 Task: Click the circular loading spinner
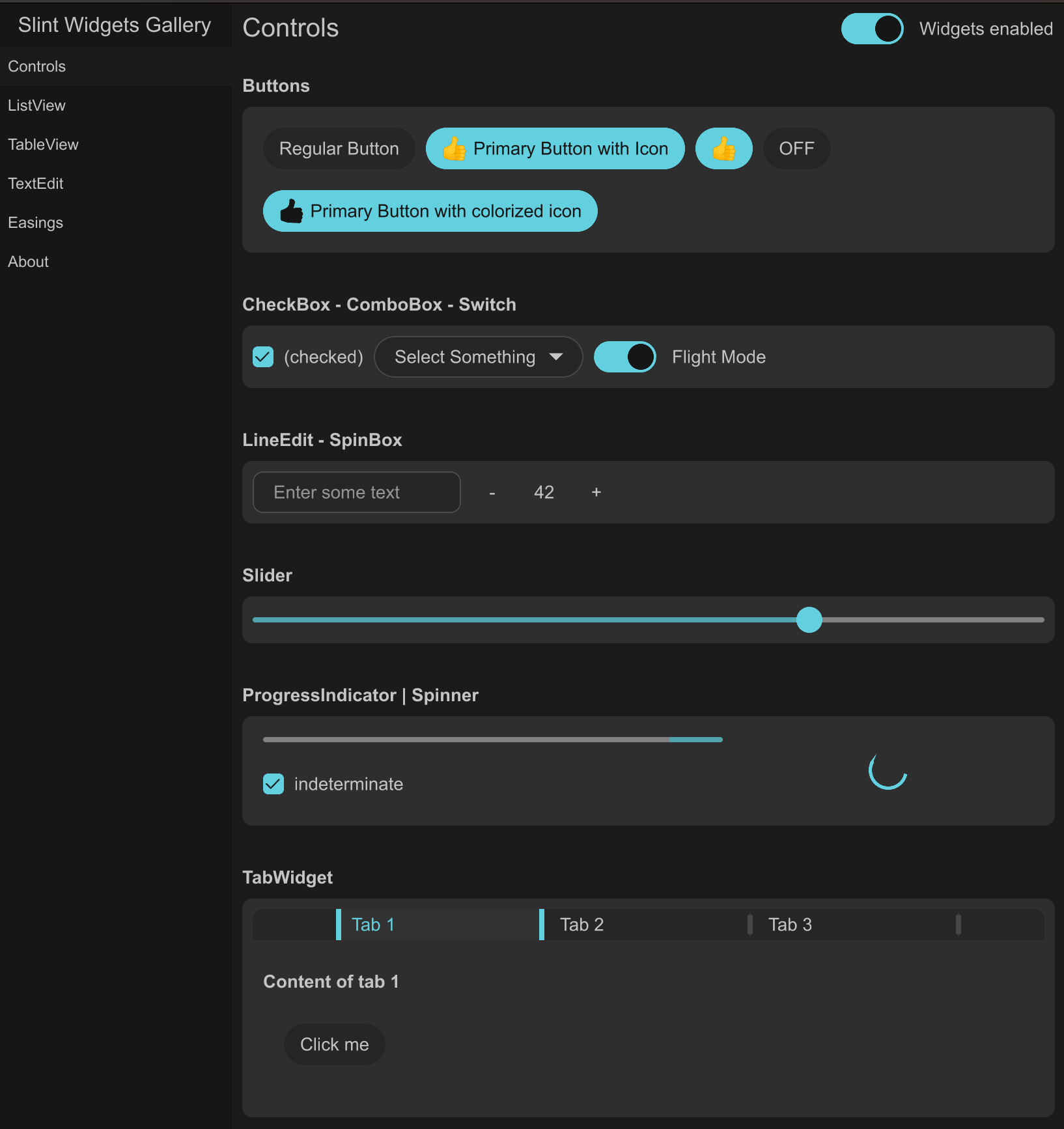pyautogui.click(x=888, y=771)
